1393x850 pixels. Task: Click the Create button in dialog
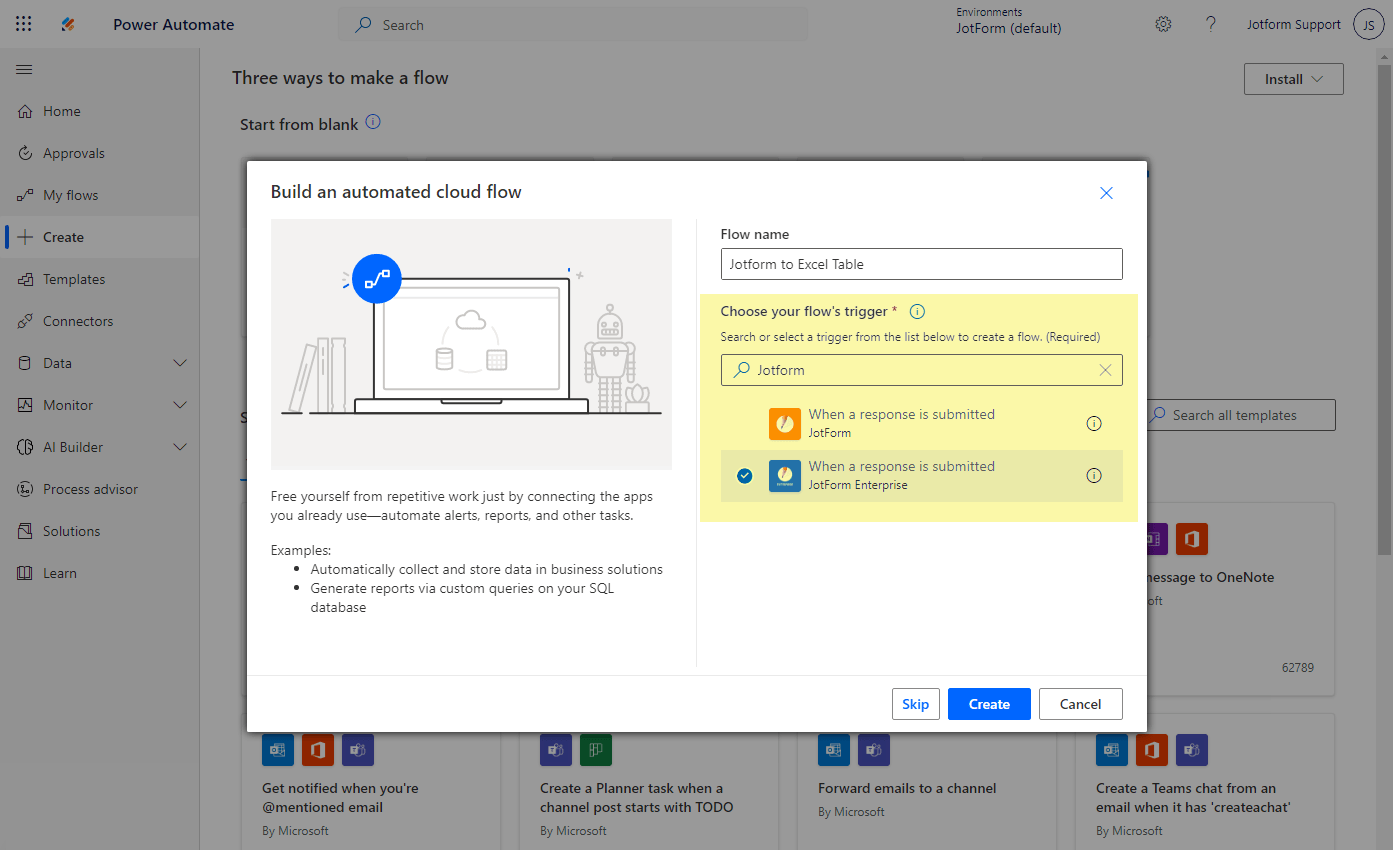click(x=988, y=704)
